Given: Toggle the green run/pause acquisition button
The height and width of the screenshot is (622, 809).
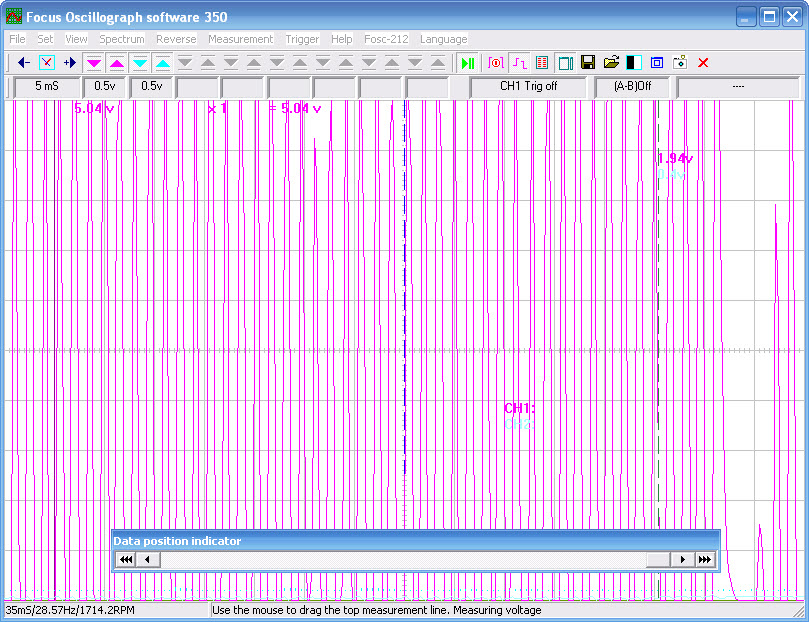Looking at the screenshot, I should point(468,63).
